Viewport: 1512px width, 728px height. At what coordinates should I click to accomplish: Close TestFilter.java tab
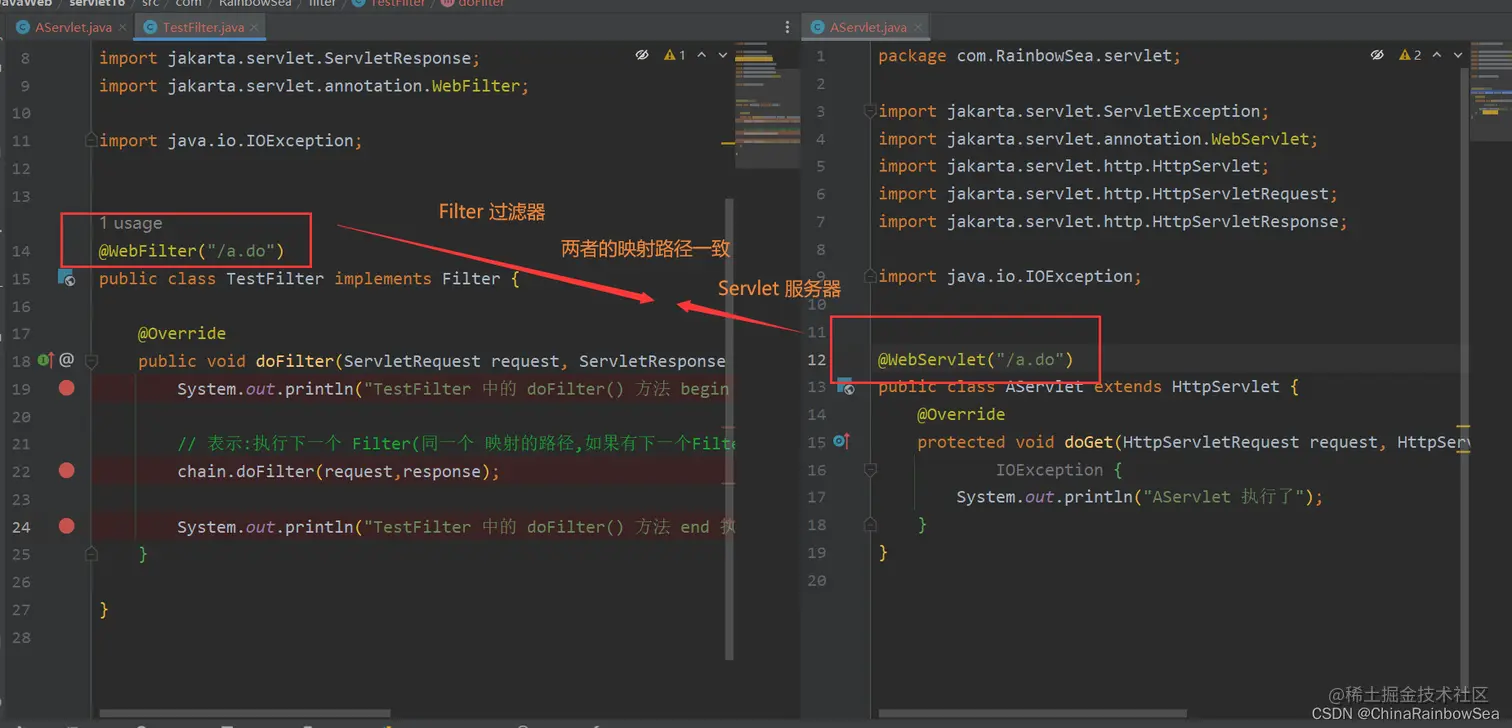(x=254, y=27)
